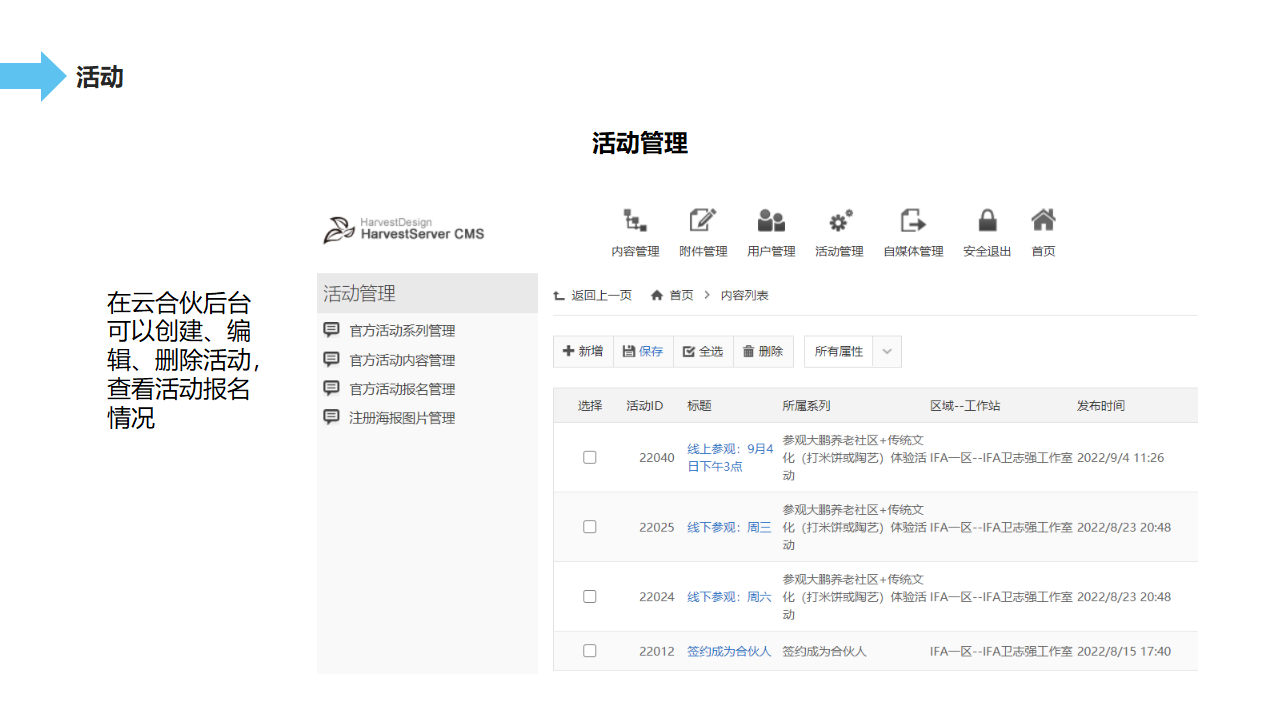Click chat icon beside 官方活动内容管理
Viewport: 1280px width, 720px height.
(x=331, y=359)
